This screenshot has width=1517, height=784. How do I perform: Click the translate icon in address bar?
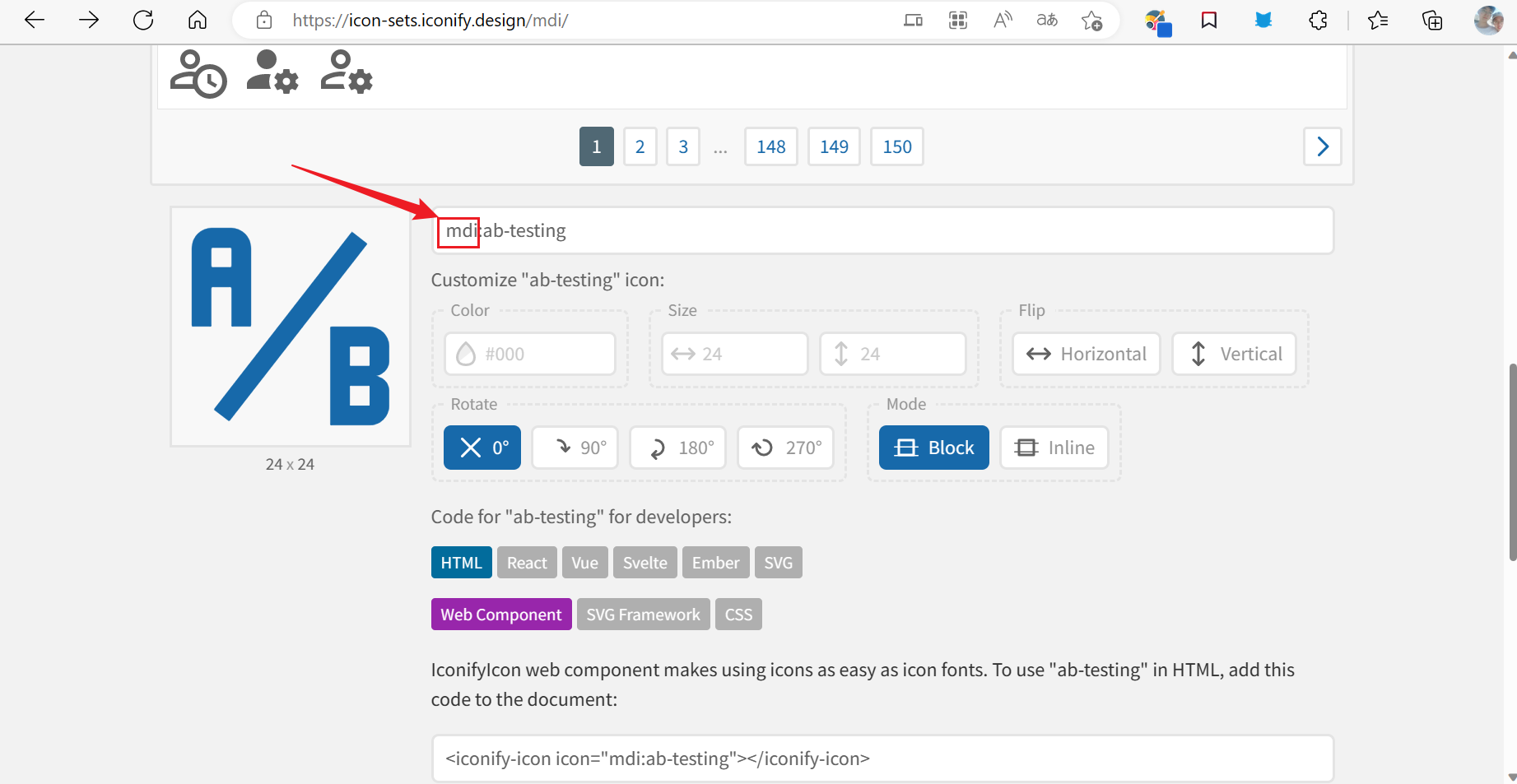coord(1047,20)
